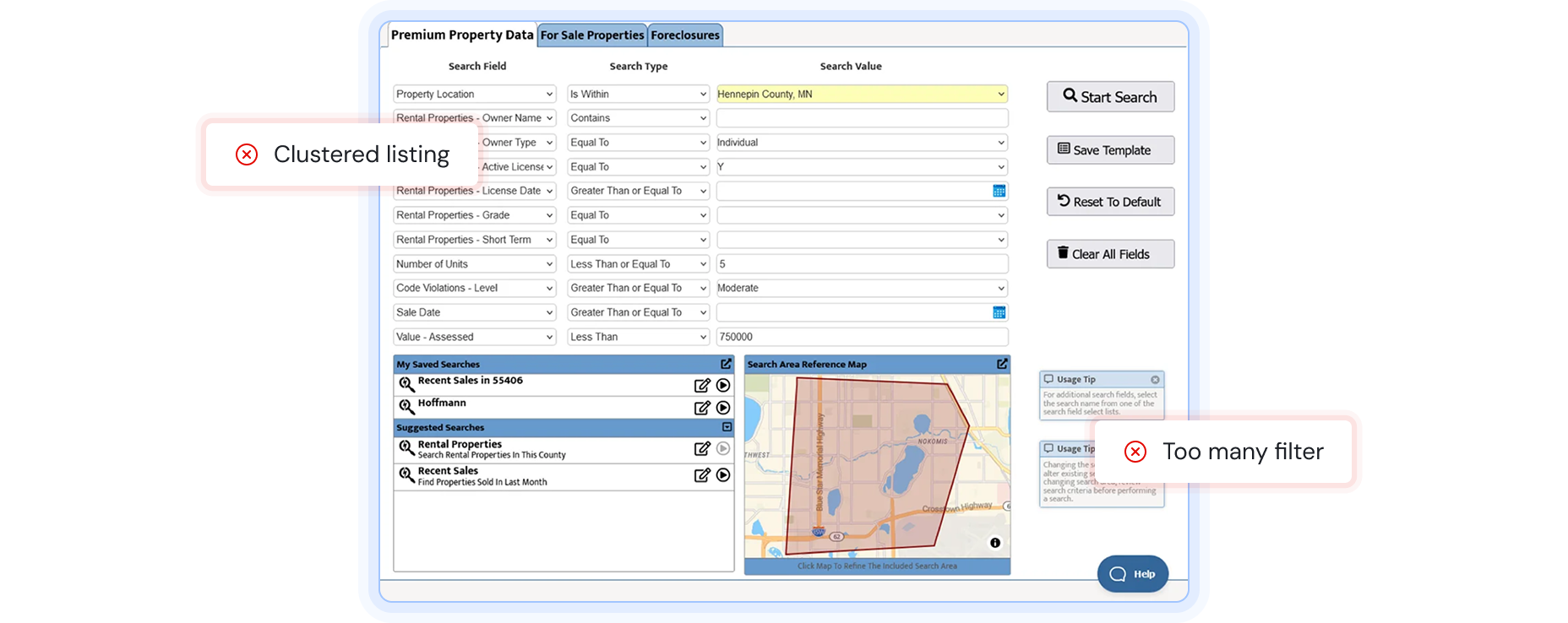Pop out the My Saved Searches panel
The width and height of the screenshot is (1568, 623).
tap(726, 364)
